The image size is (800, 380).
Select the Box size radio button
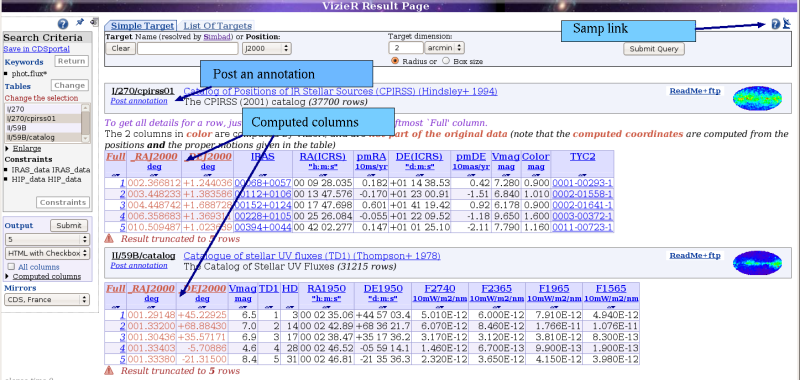[x=445, y=61]
